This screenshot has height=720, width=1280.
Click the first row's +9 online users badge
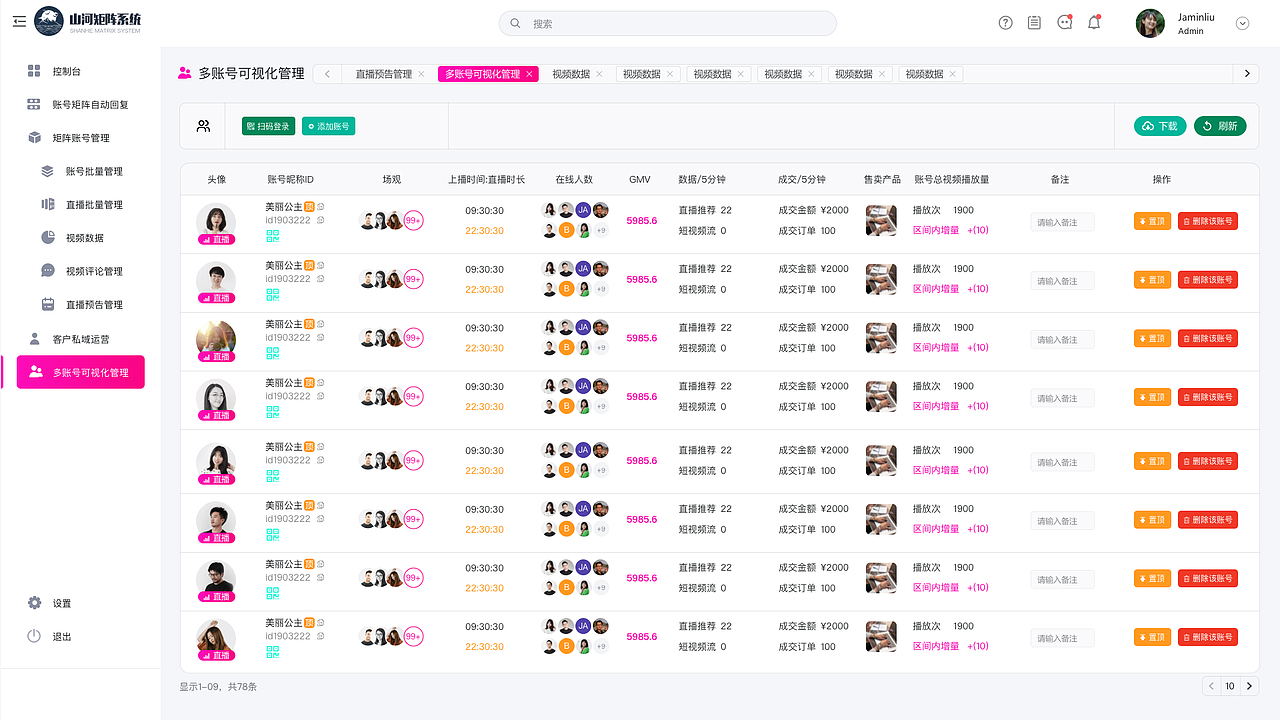click(600, 230)
